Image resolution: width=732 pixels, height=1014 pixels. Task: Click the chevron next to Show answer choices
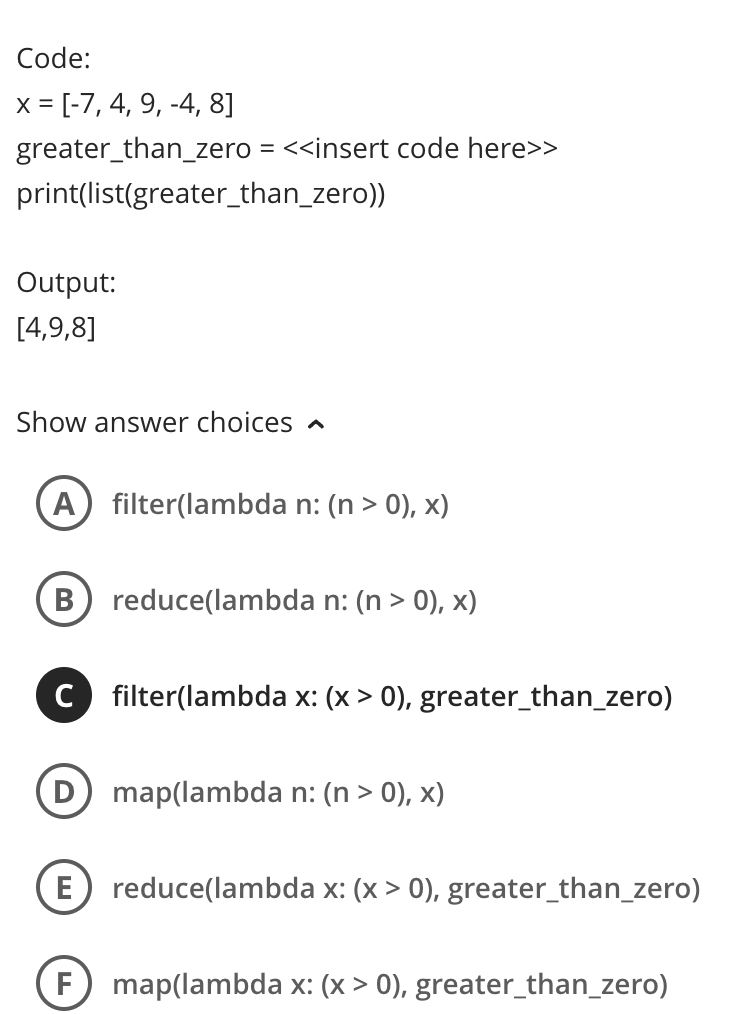pos(316,423)
